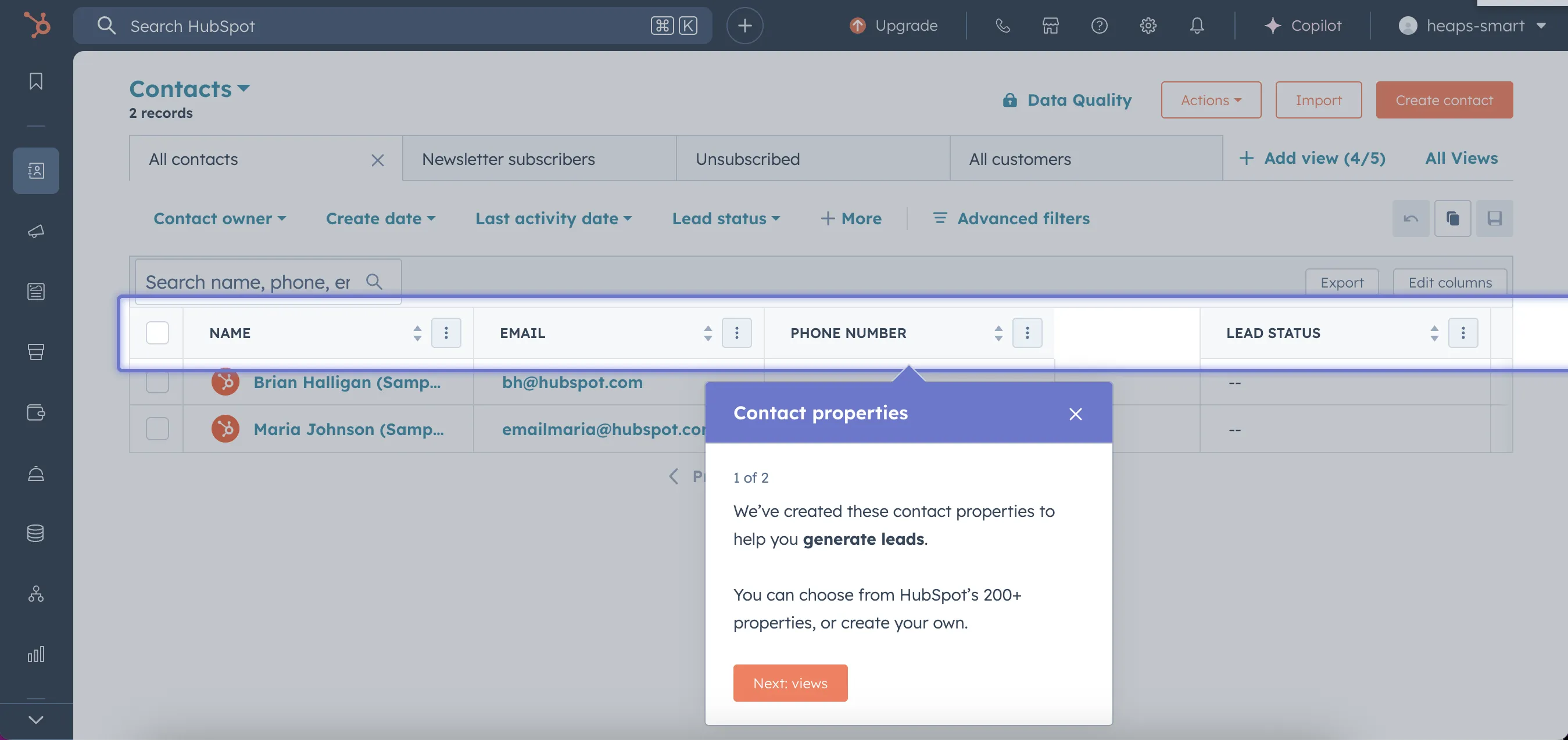Open NAME column options menu
The image size is (1568, 740).
(x=446, y=333)
